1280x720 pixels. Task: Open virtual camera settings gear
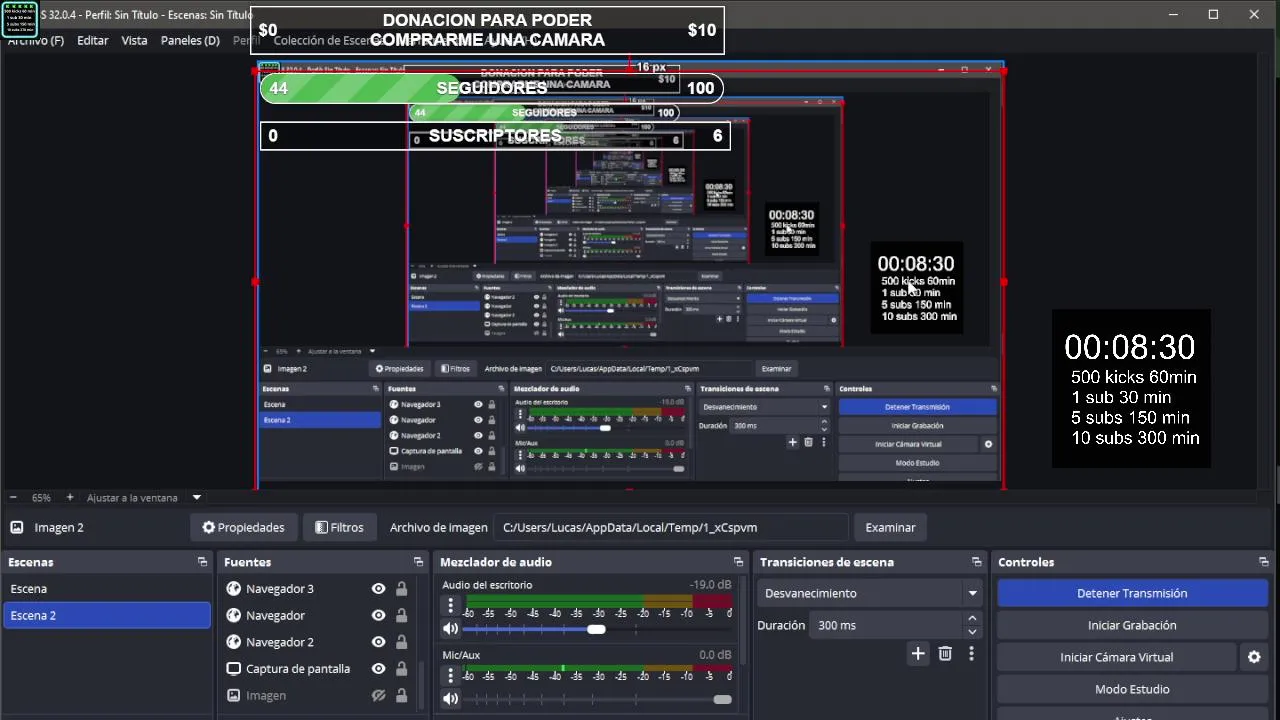[x=1254, y=657]
